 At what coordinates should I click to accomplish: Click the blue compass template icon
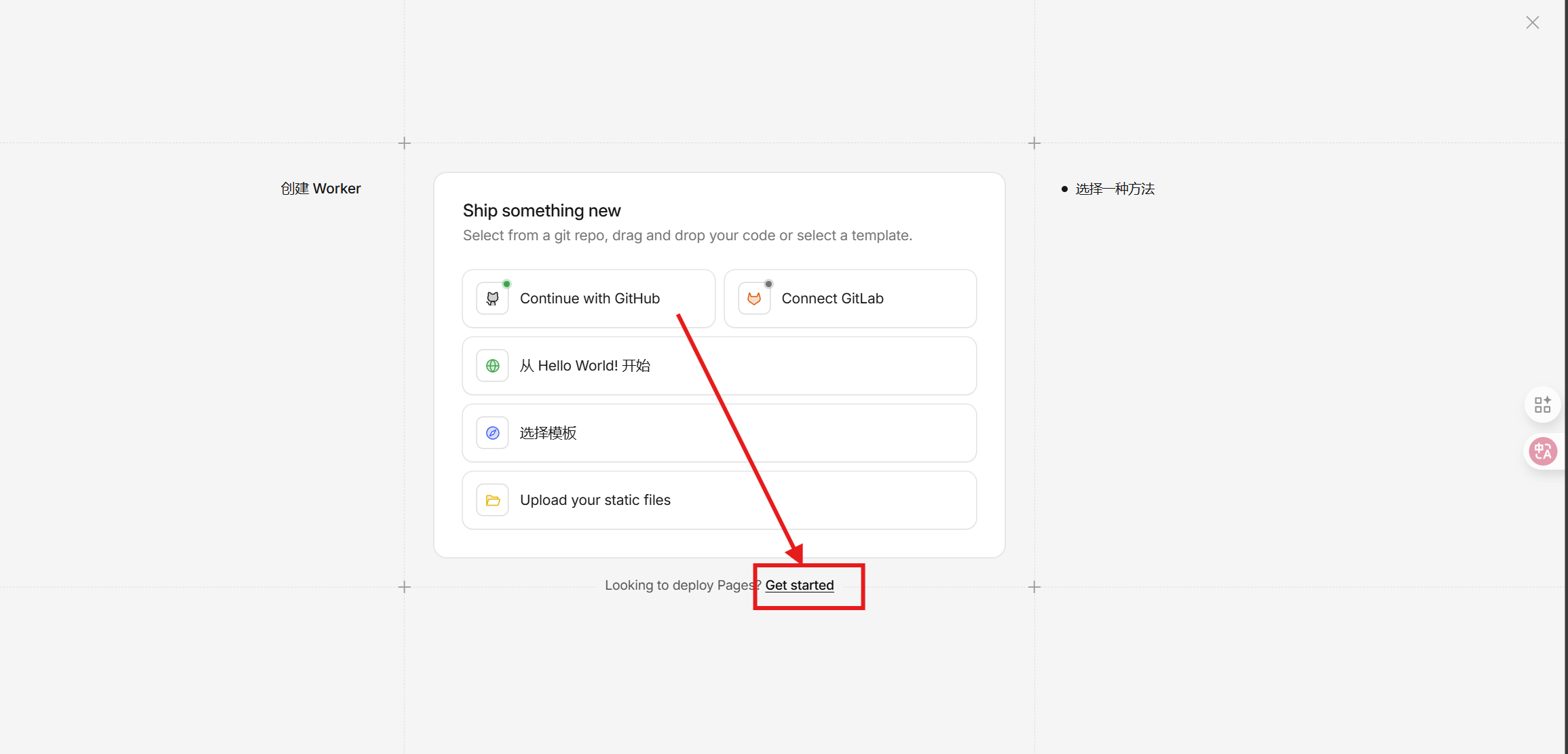click(x=493, y=433)
